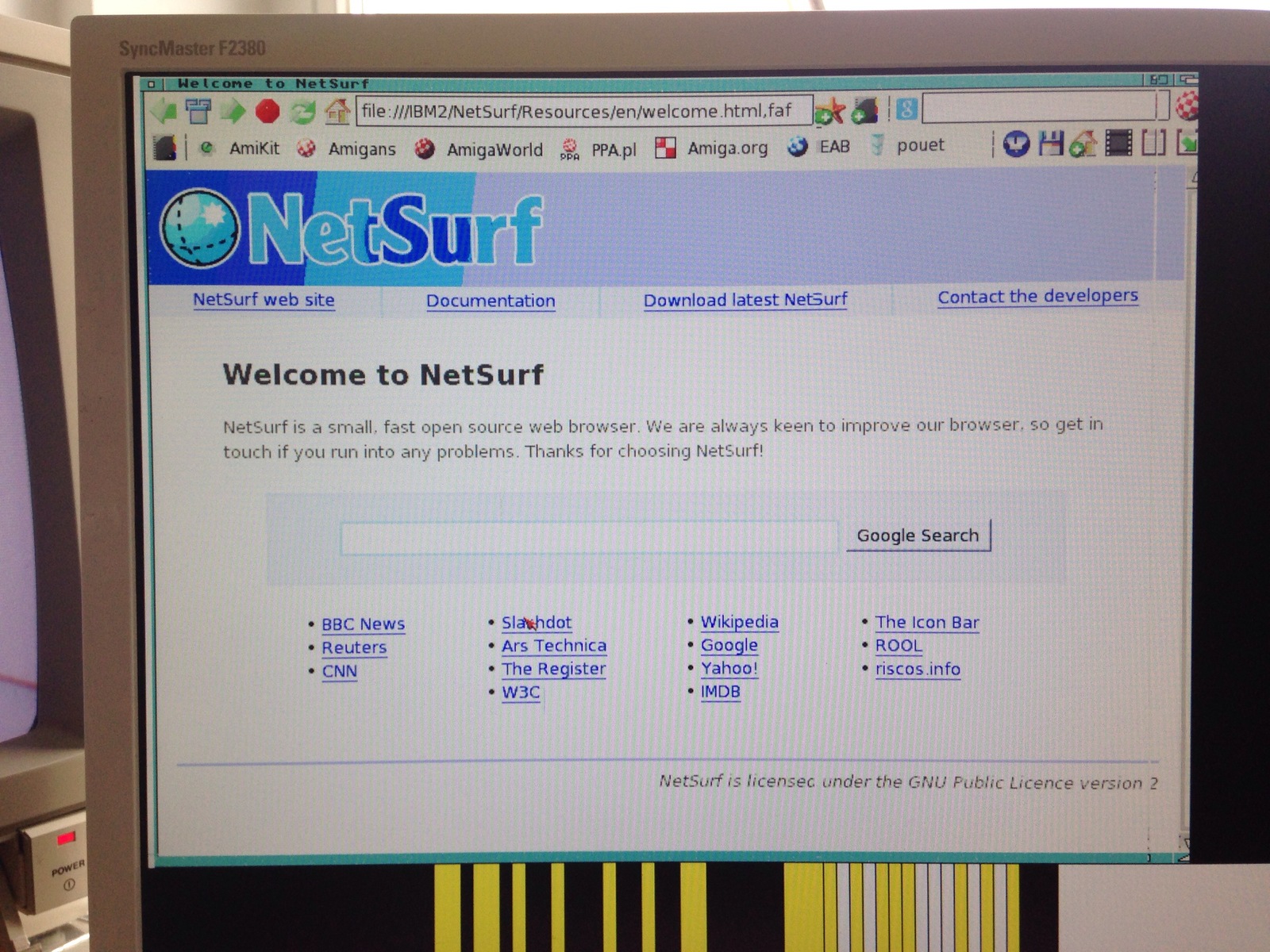1270x952 pixels.
Task: Click the green arrow icon at toolbar end
Action: click(x=1187, y=143)
